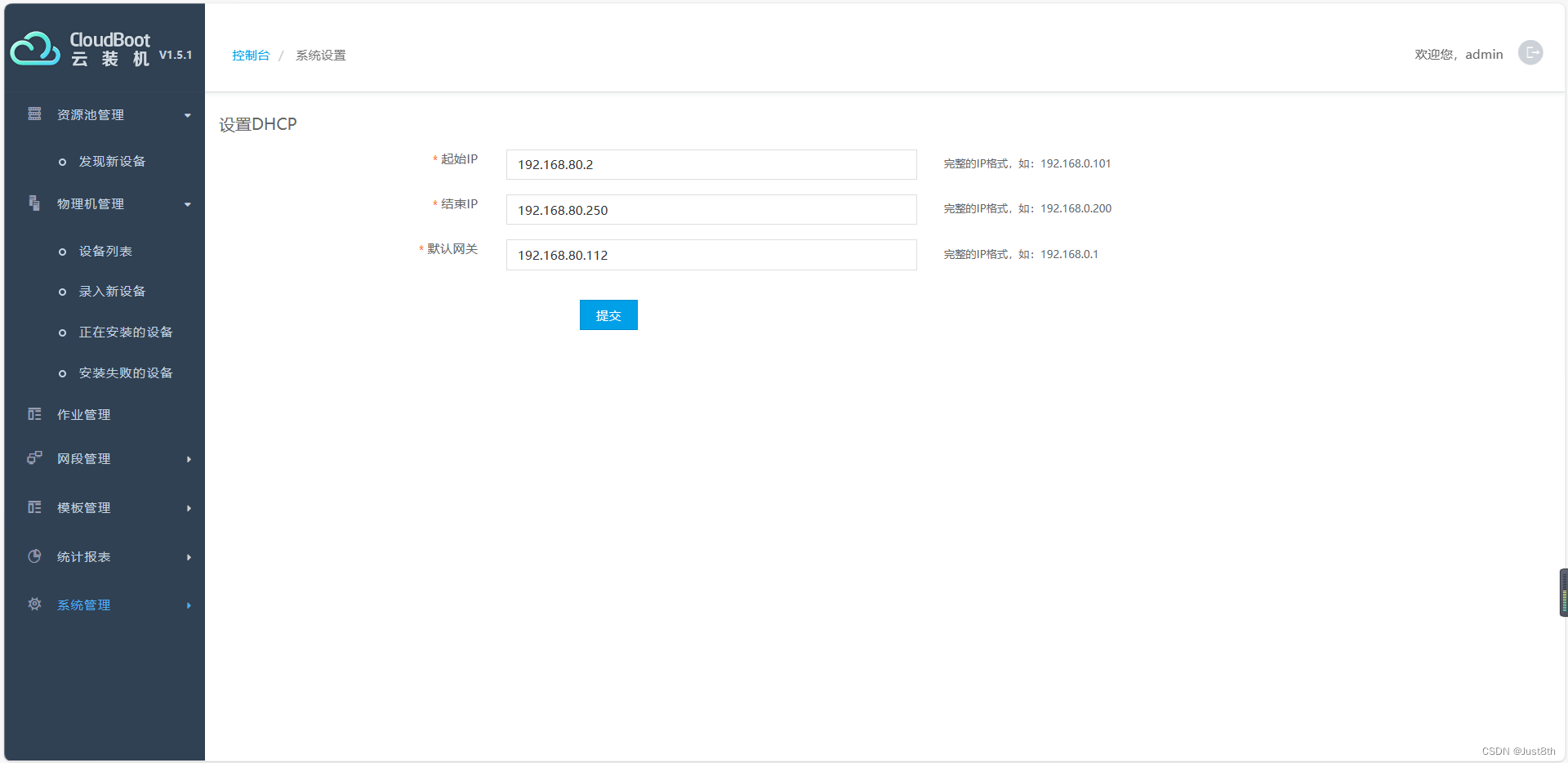Screen dimensions: 1568x763
Task: Click the 物理机管理 machine icon
Action: [x=33, y=204]
